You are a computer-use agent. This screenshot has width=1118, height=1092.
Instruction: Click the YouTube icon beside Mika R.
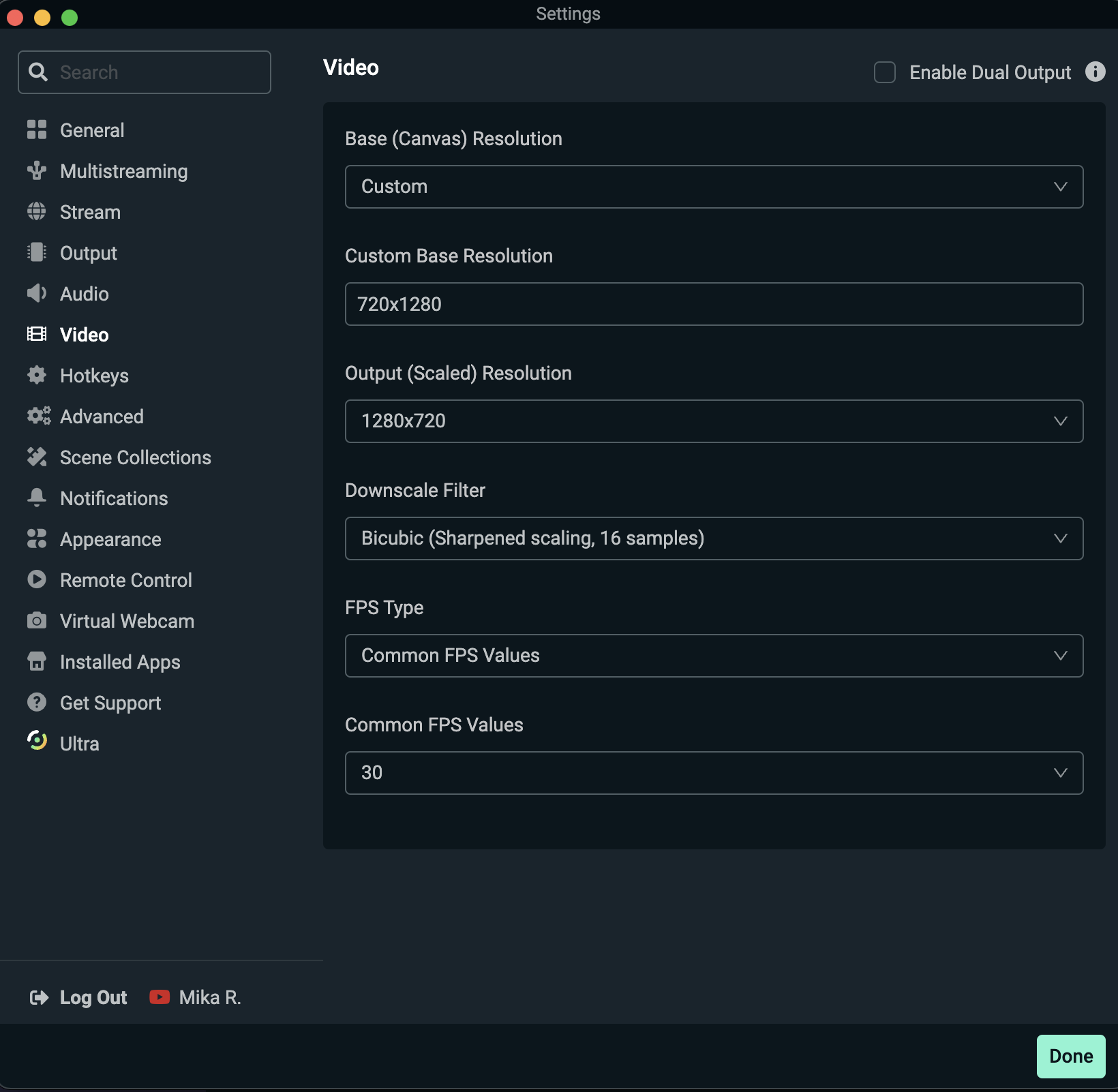tap(160, 997)
